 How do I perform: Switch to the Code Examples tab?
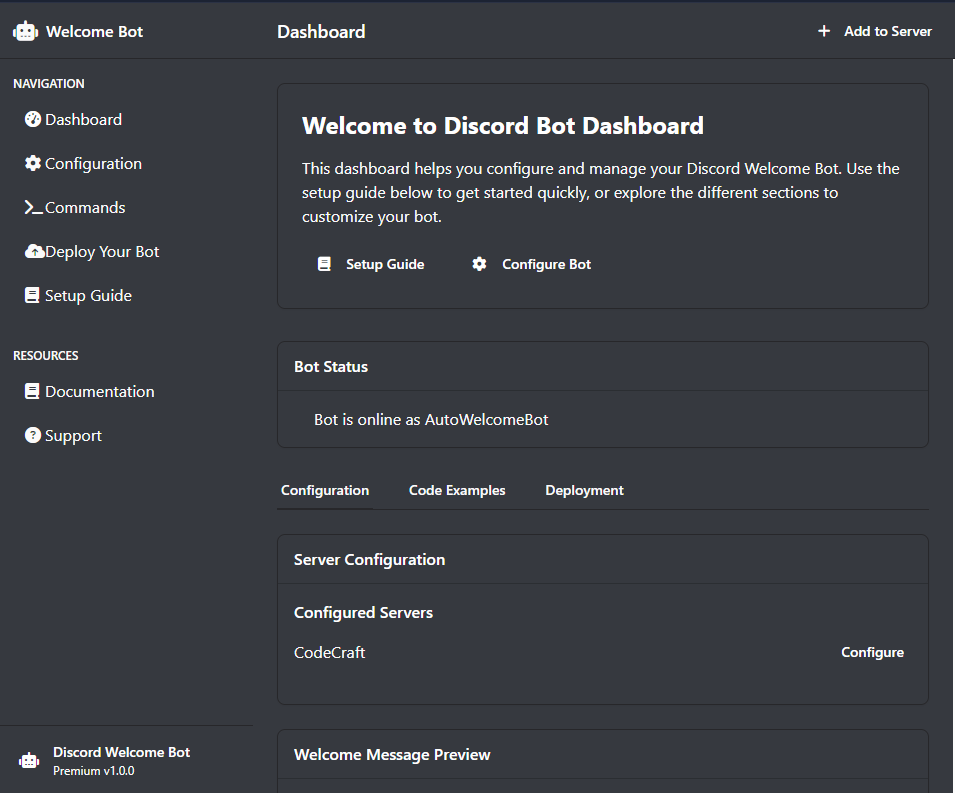click(457, 491)
